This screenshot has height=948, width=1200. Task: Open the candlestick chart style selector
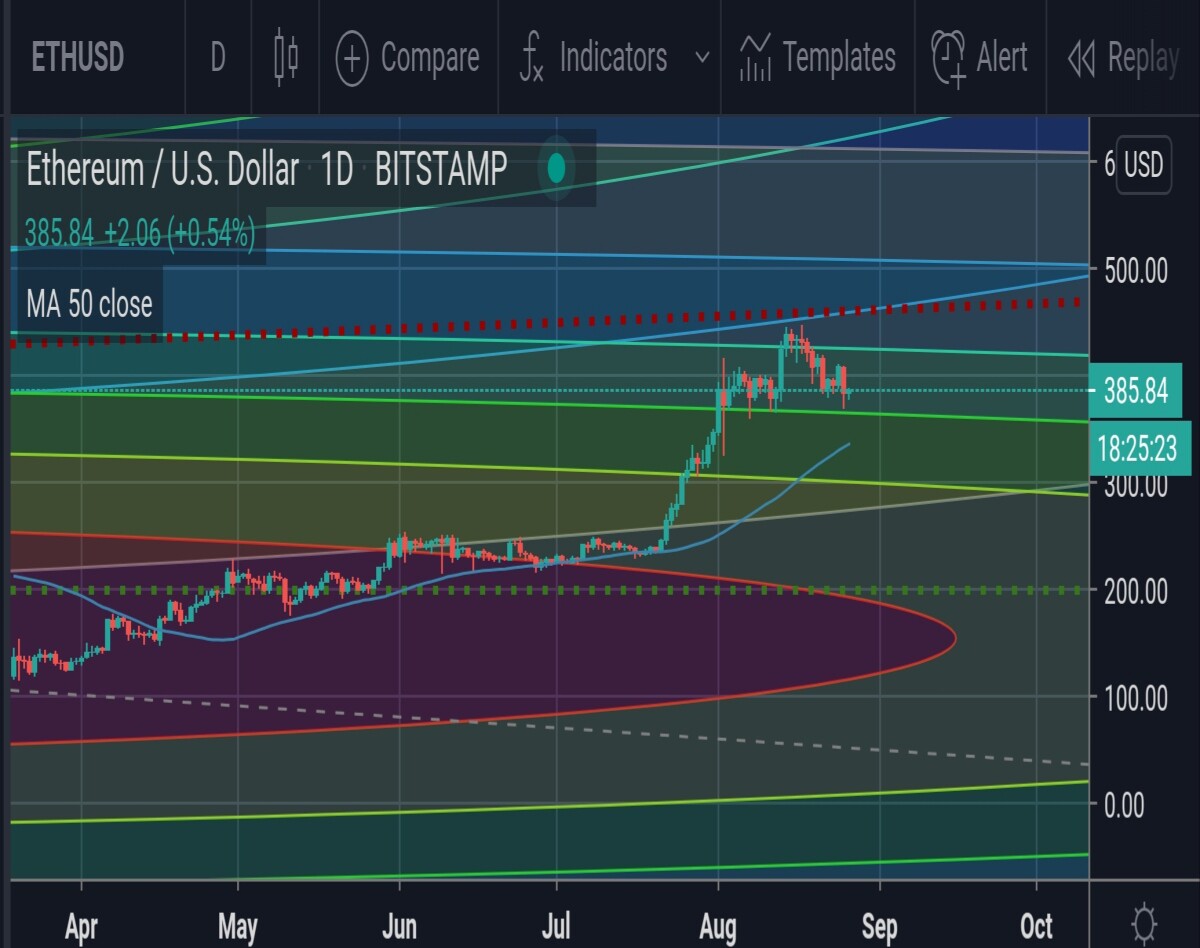(x=285, y=56)
